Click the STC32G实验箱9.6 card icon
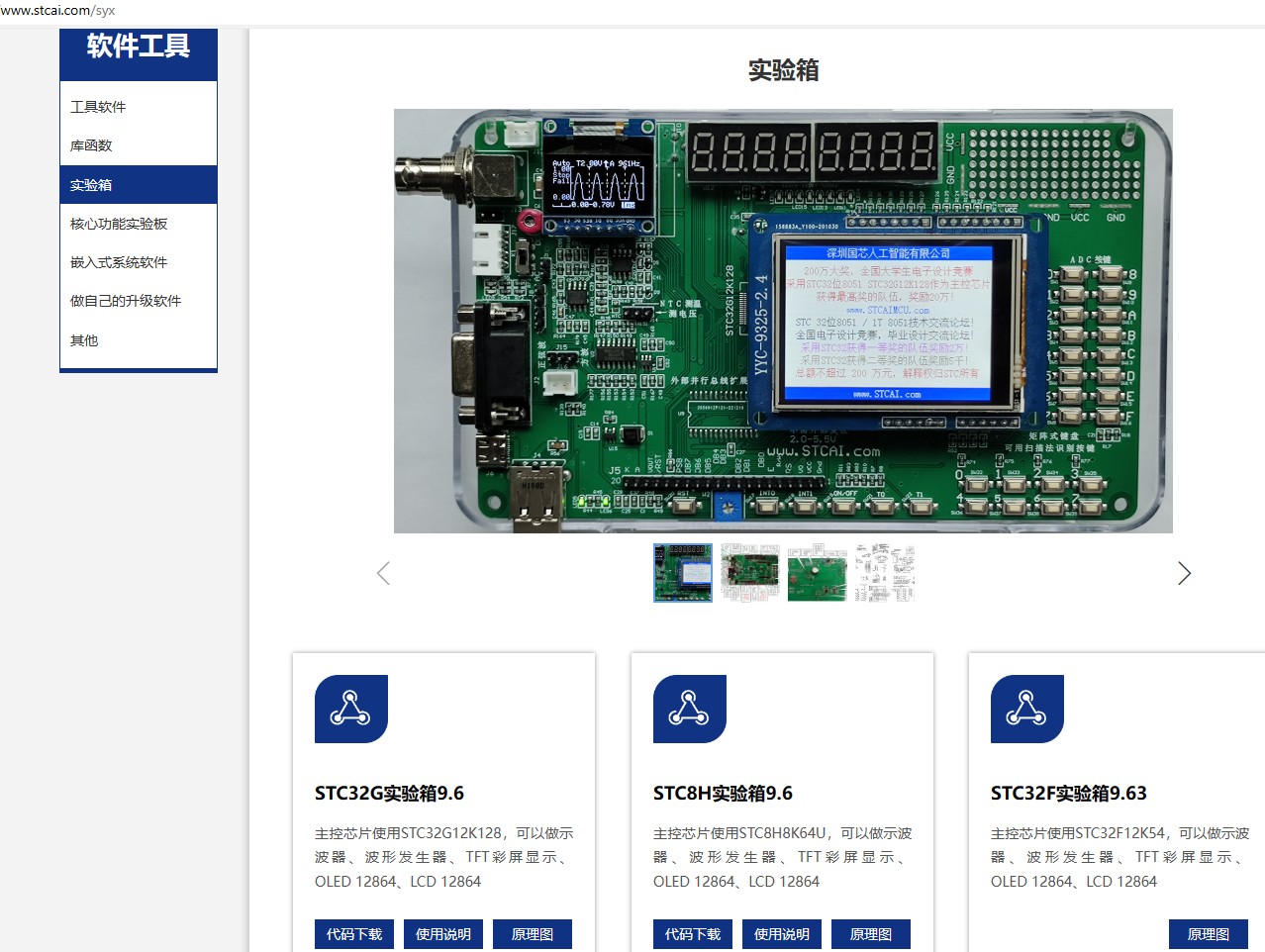Image resolution: width=1265 pixels, height=952 pixels. (351, 709)
